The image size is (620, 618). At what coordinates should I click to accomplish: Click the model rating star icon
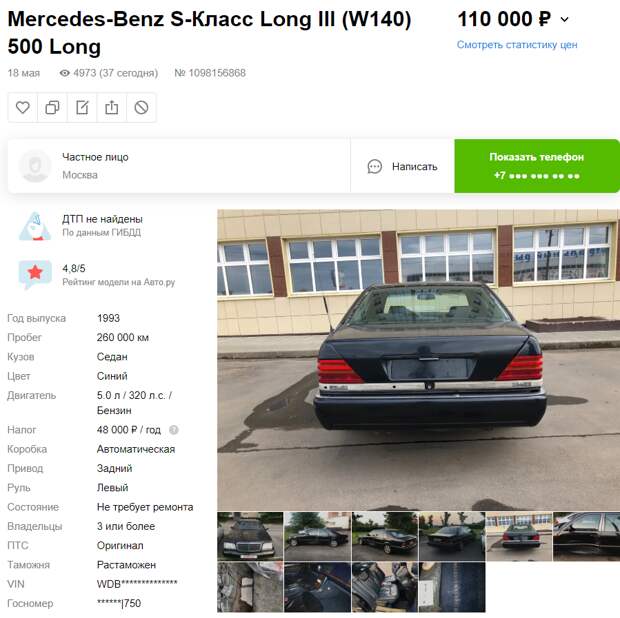(35, 274)
